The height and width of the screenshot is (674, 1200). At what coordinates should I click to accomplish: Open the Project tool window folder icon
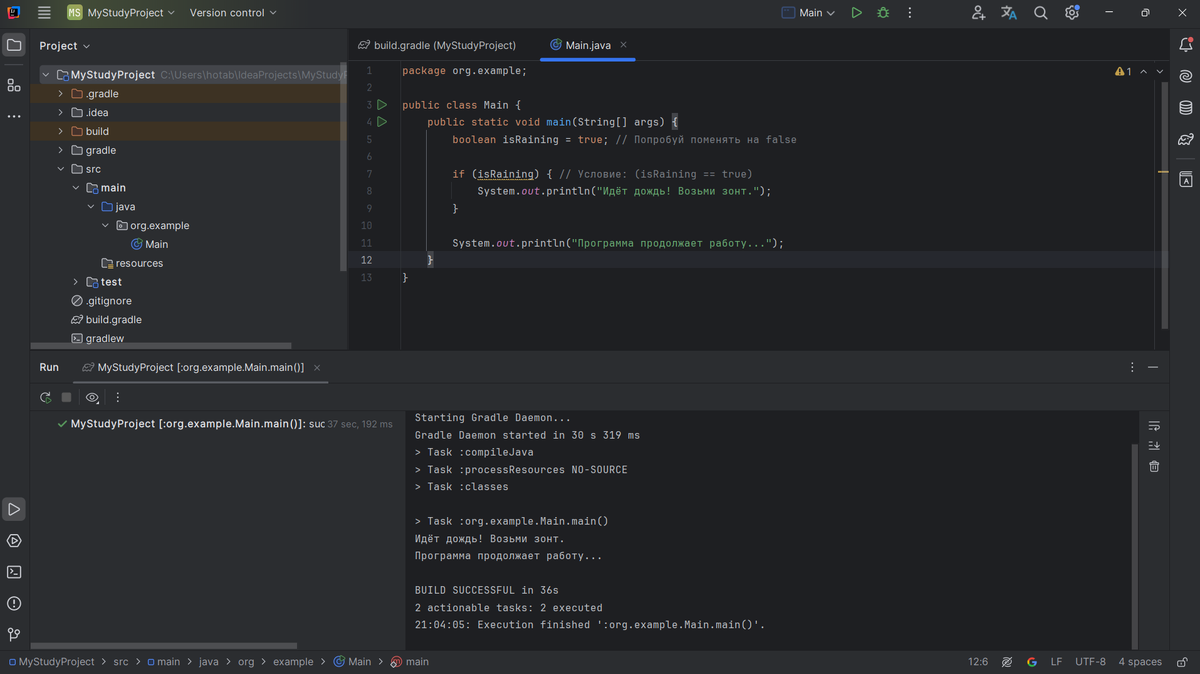14,45
